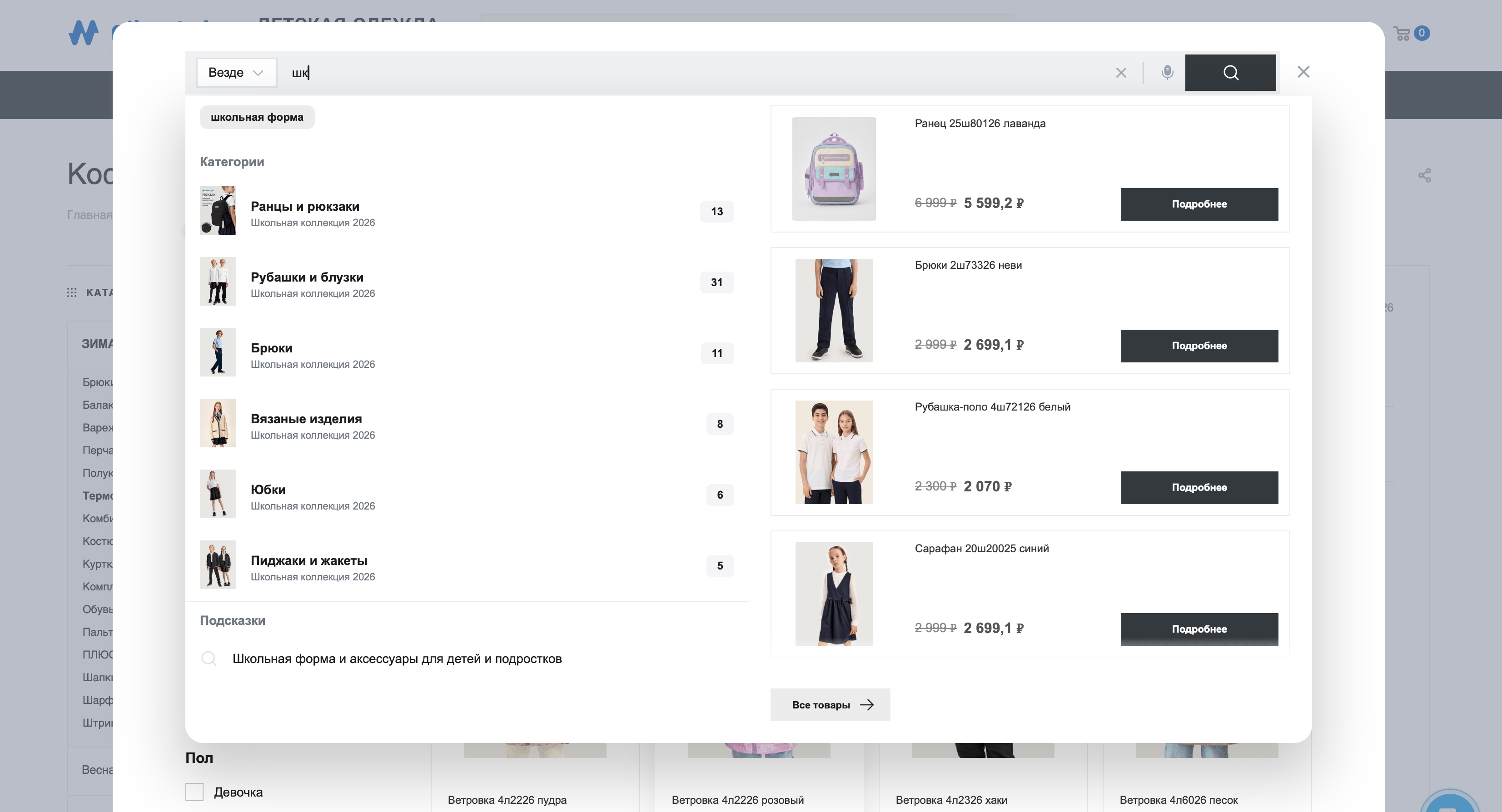Open Пиджаки и жакеты category
This screenshot has height=812, width=1502.
tap(467, 565)
